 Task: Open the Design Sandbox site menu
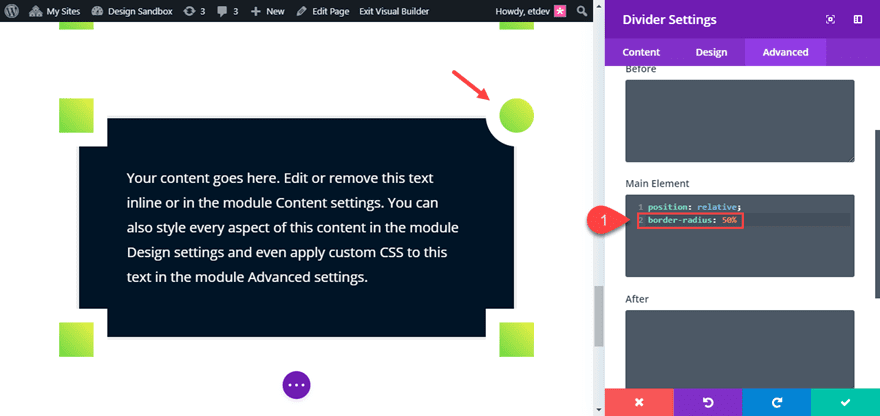click(131, 11)
